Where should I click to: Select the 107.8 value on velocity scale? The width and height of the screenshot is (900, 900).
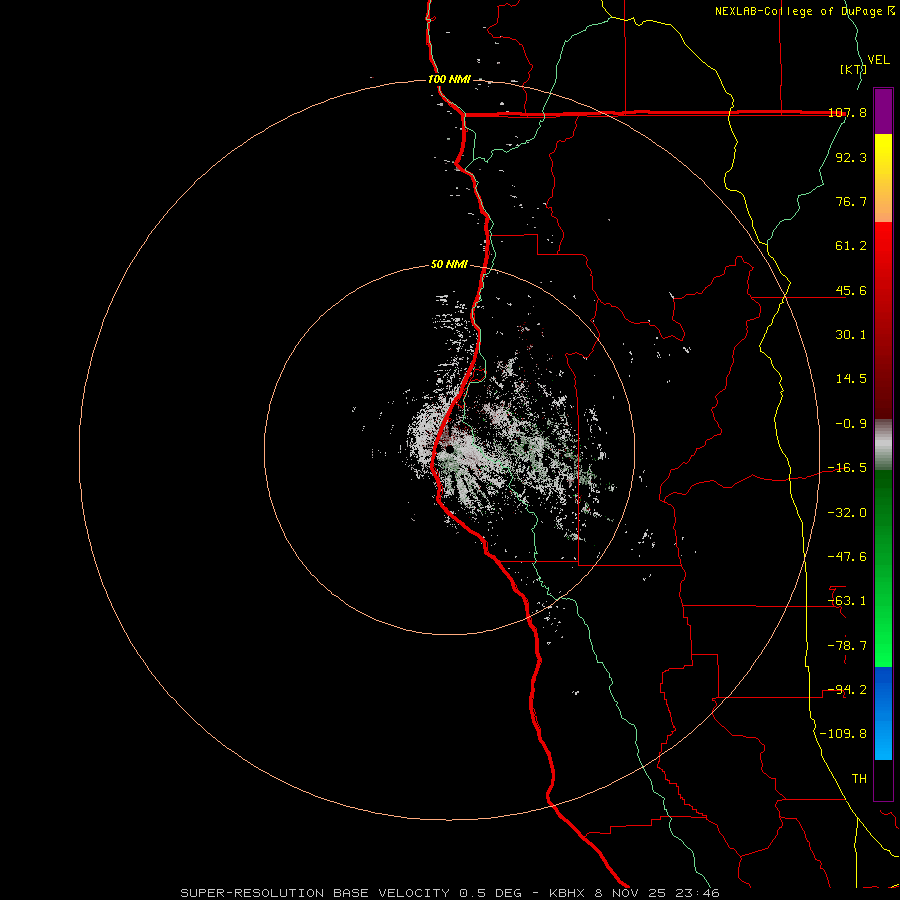tap(847, 113)
